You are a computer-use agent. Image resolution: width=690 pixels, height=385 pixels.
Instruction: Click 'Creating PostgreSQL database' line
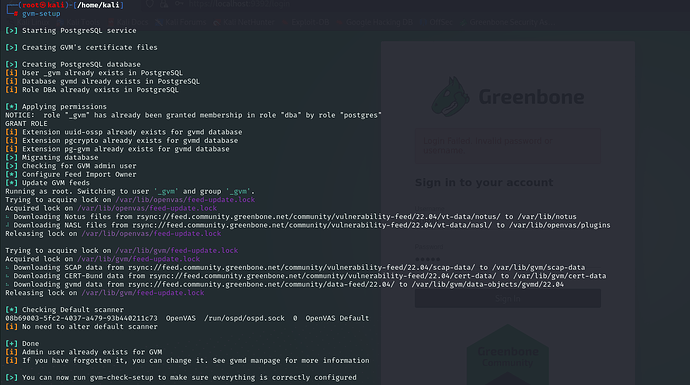pyautogui.click(x=73, y=65)
